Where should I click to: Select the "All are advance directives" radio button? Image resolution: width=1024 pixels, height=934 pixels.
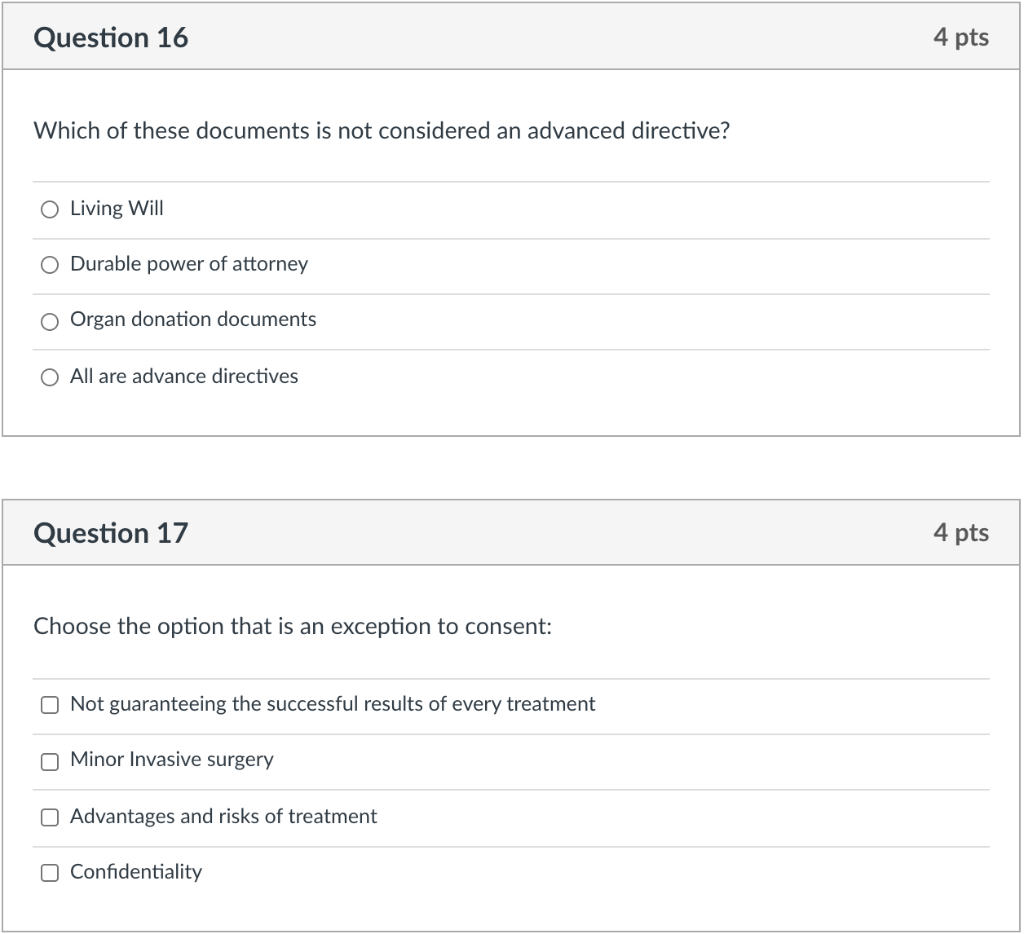click(48, 377)
